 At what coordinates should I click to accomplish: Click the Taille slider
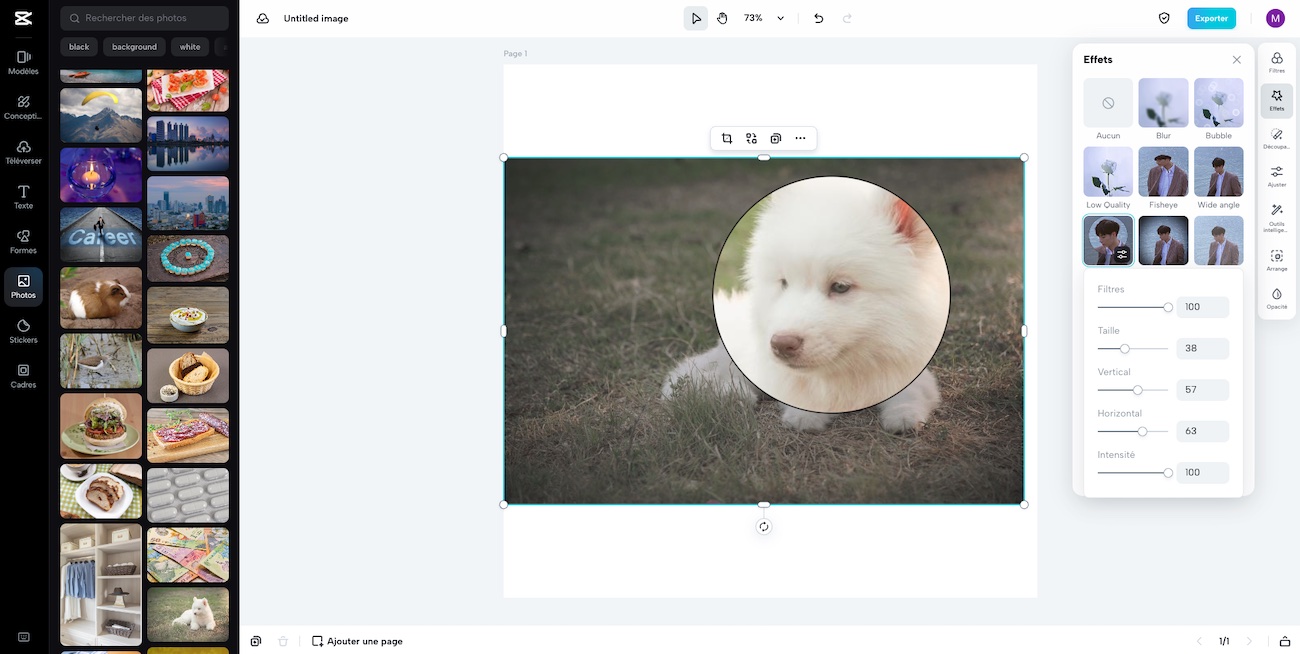[x=1125, y=349]
